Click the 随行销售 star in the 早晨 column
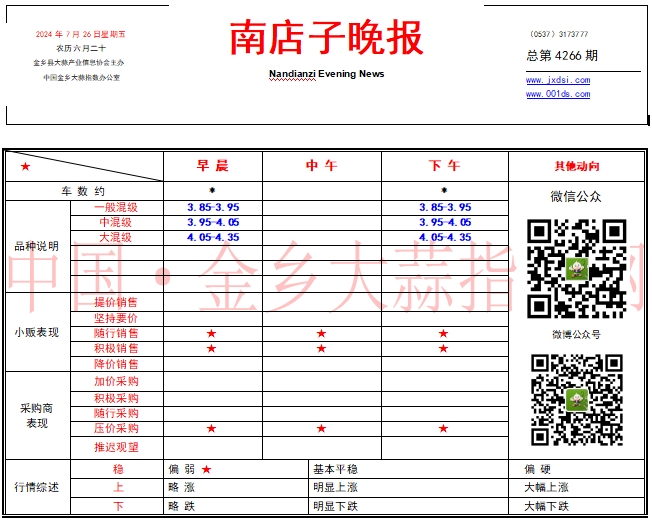652x523 pixels. (x=211, y=333)
